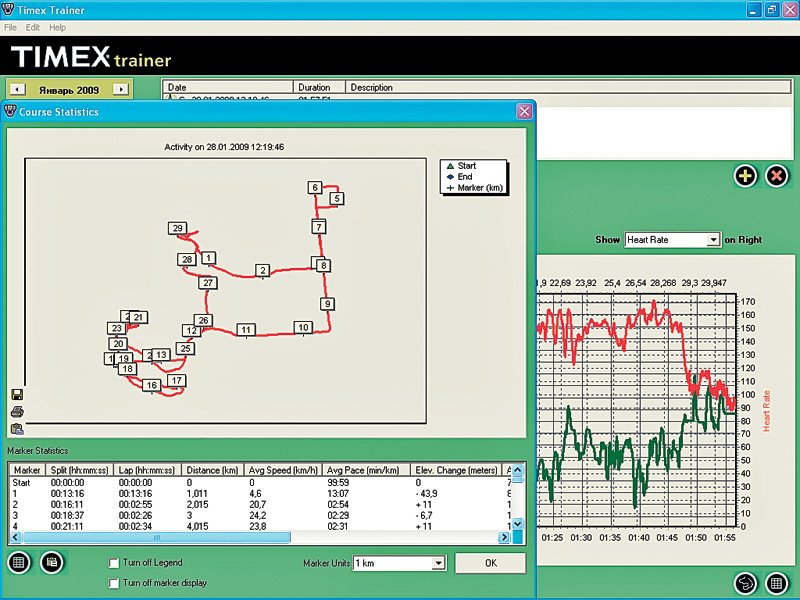The height and width of the screenshot is (600, 800).
Task: Click the save map floppy disk icon
Action: click(x=17, y=394)
